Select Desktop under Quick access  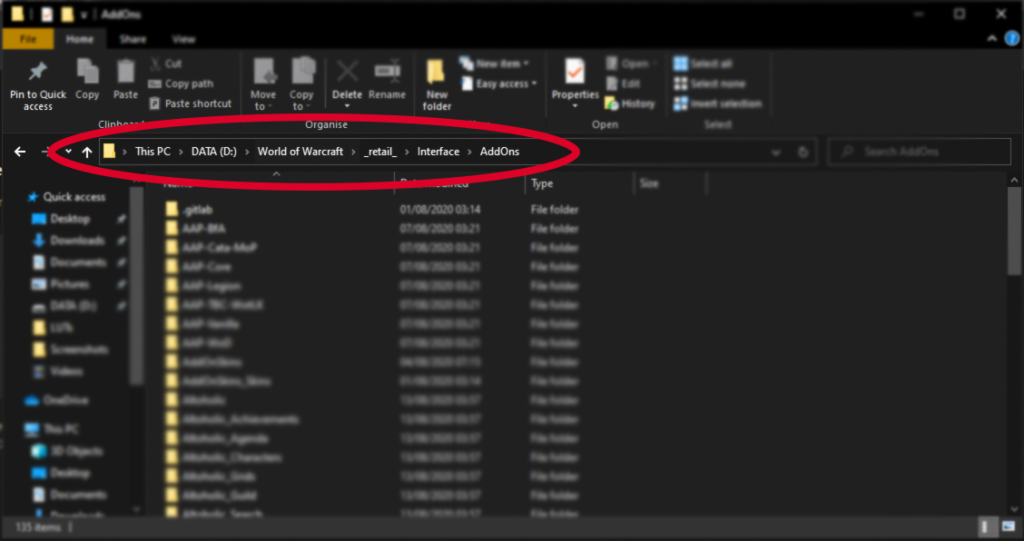(x=70, y=219)
